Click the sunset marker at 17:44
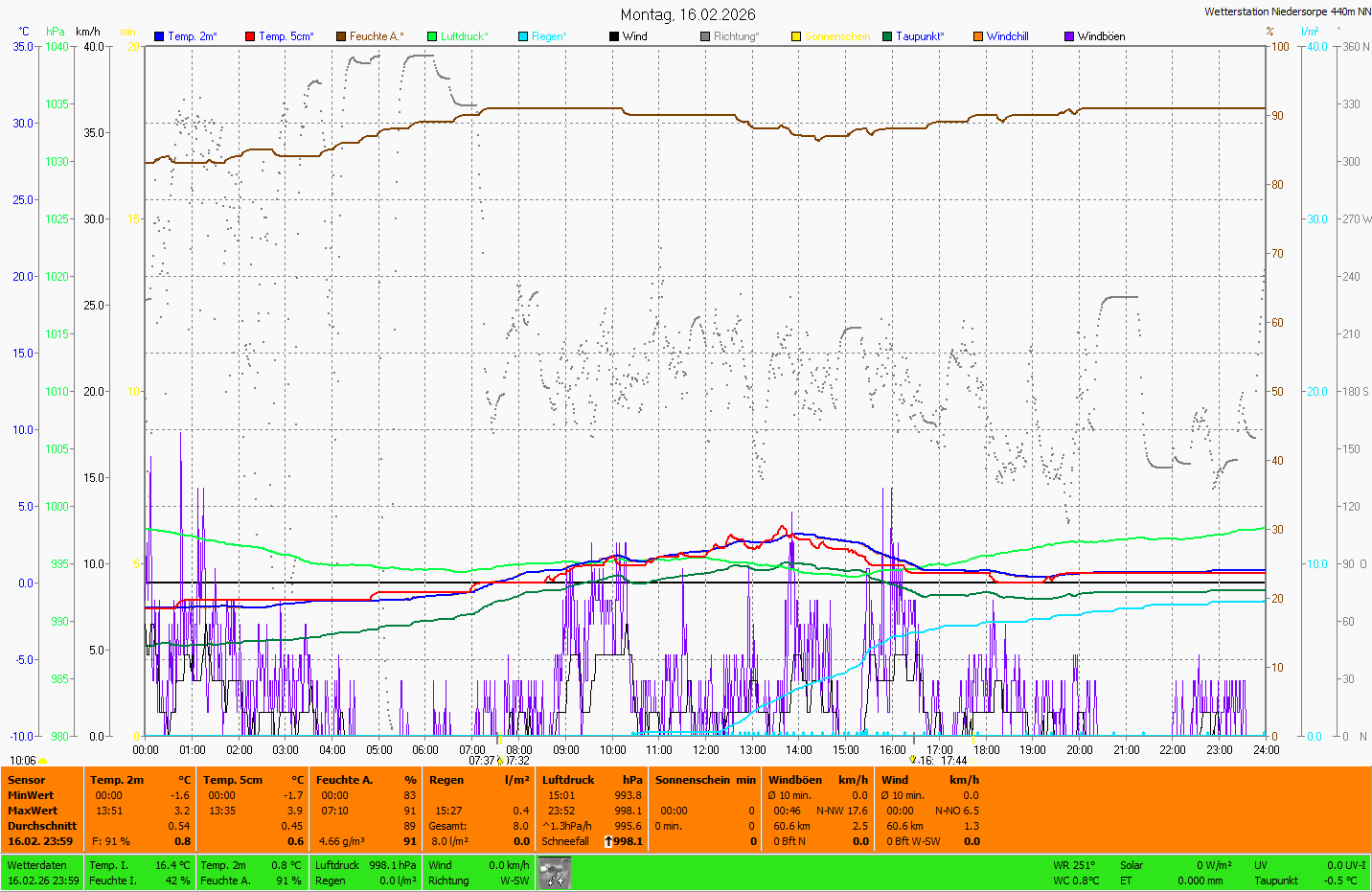The image size is (1372, 892). coord(974,761)
